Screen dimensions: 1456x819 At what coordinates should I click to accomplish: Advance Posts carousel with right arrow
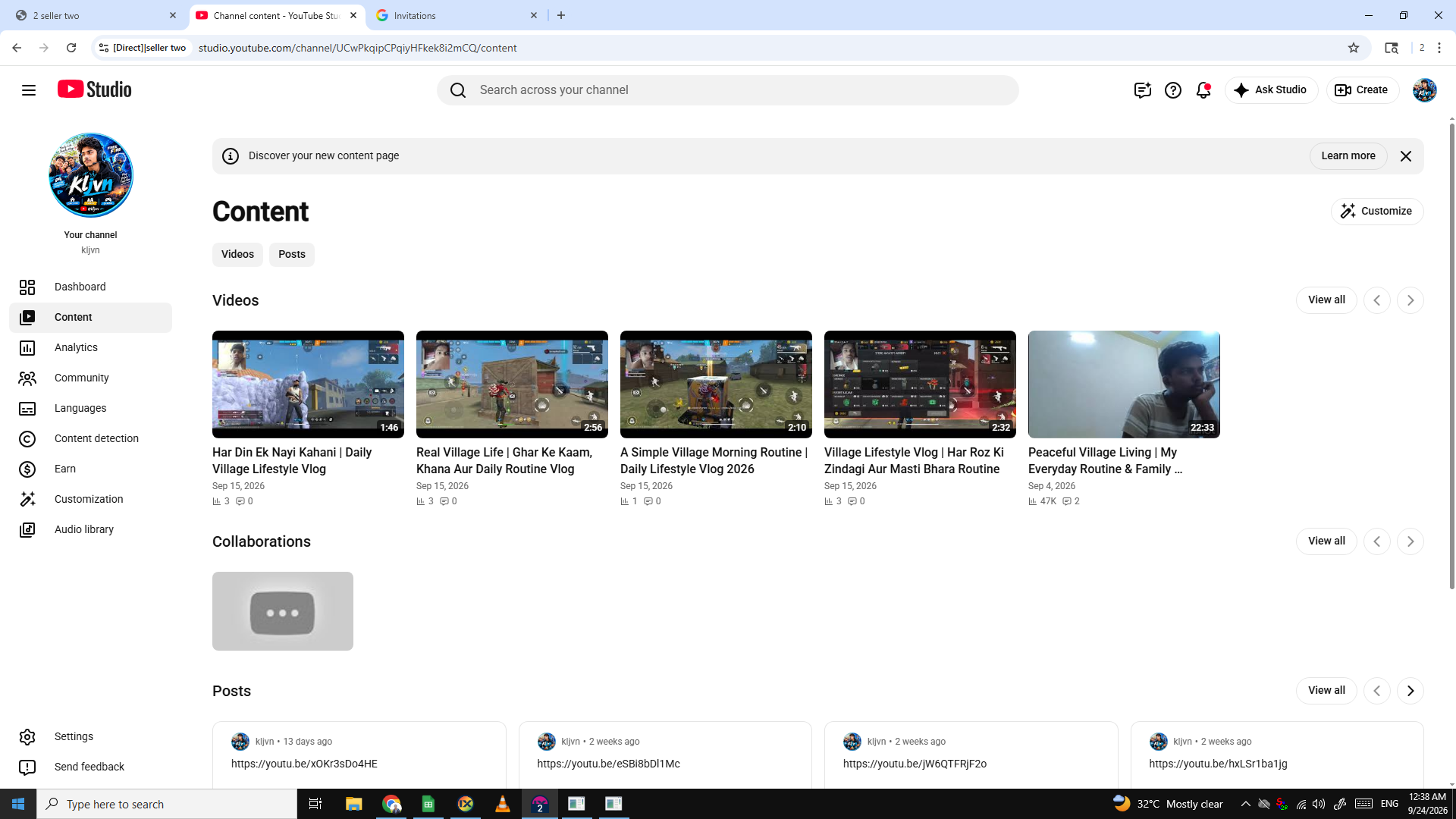coord(1410,691)
